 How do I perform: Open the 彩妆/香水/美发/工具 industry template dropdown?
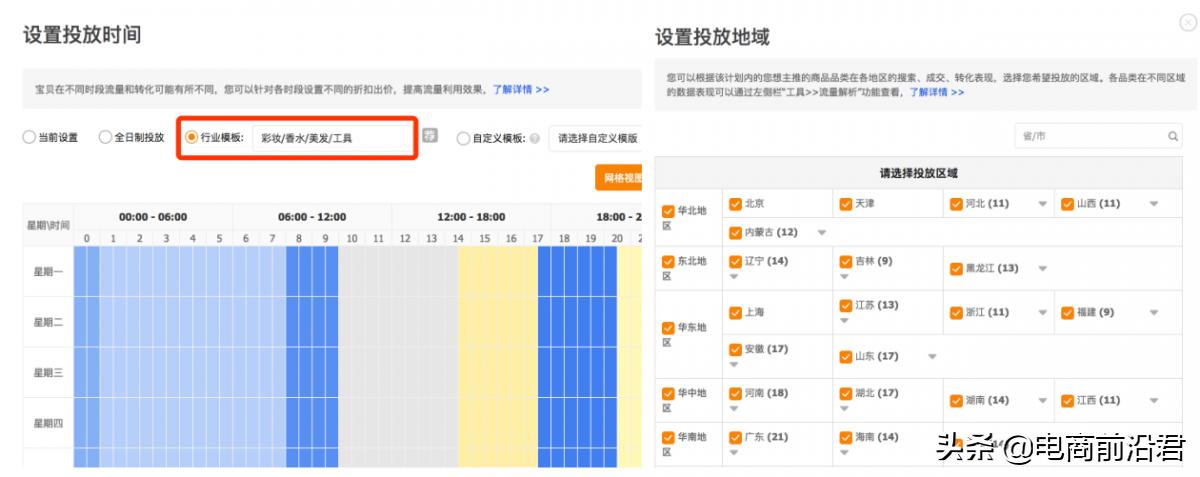point(332,138)
